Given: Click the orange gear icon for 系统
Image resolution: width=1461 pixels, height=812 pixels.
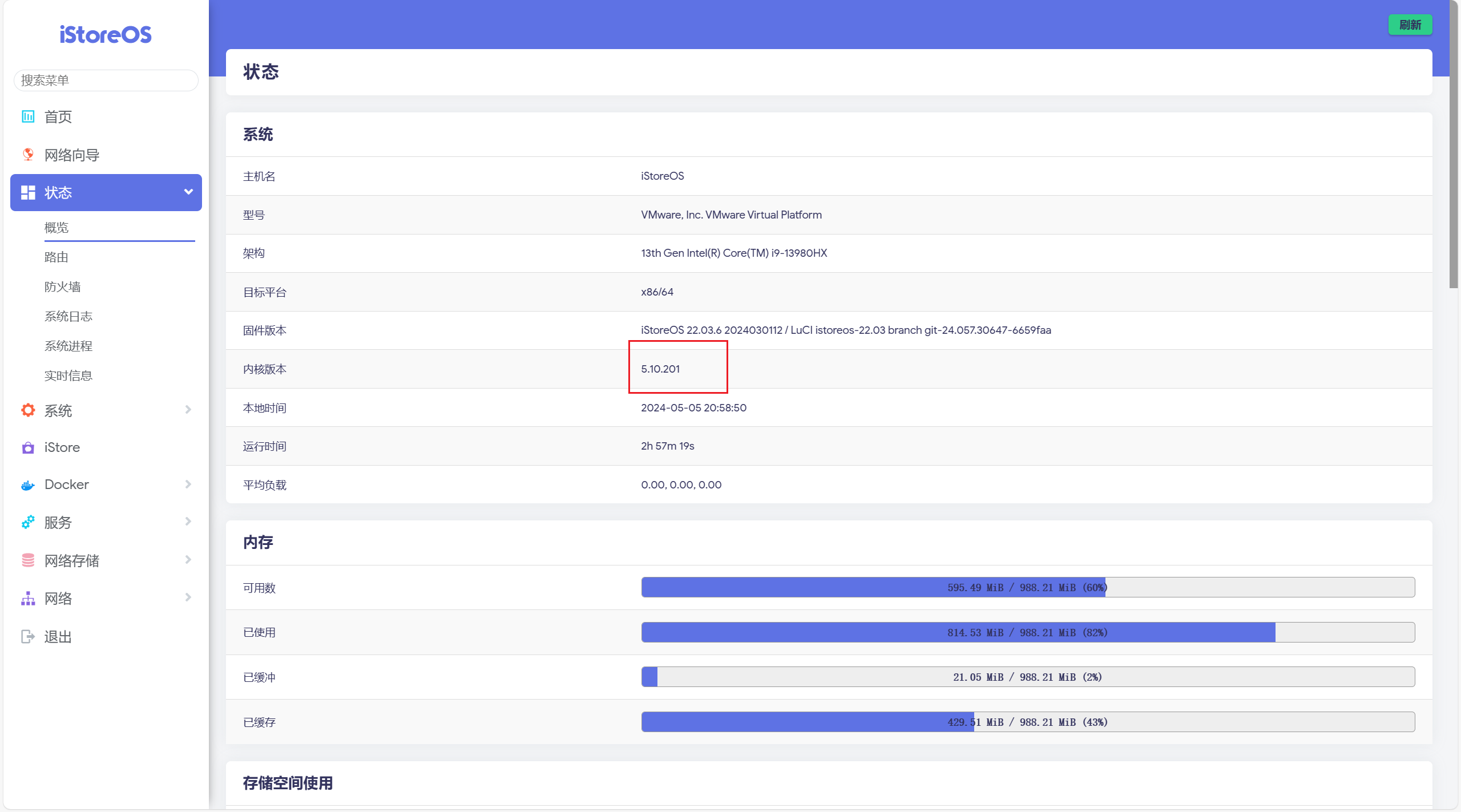Looking at the screenshot, I should [27, 410].
